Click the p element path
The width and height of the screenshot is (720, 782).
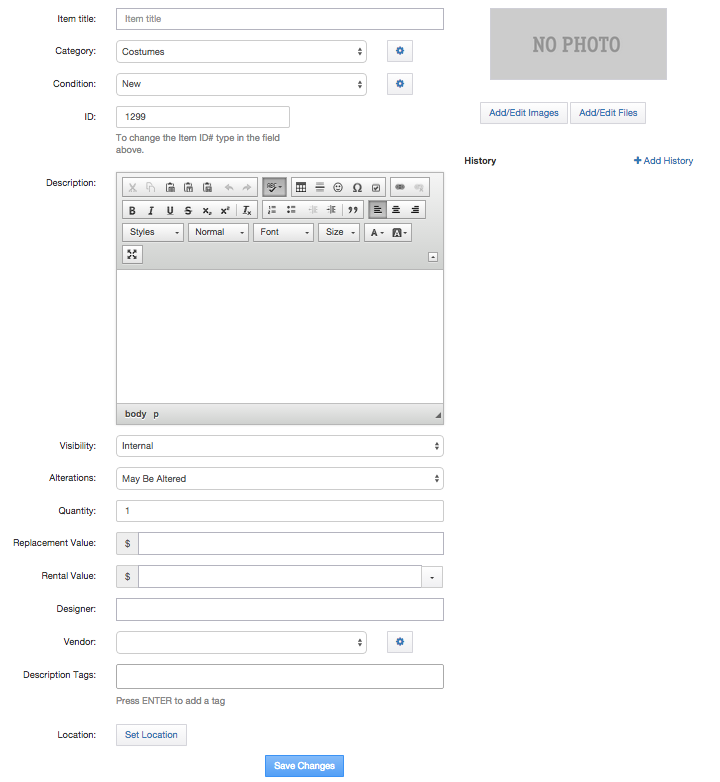tap(156, 414)
